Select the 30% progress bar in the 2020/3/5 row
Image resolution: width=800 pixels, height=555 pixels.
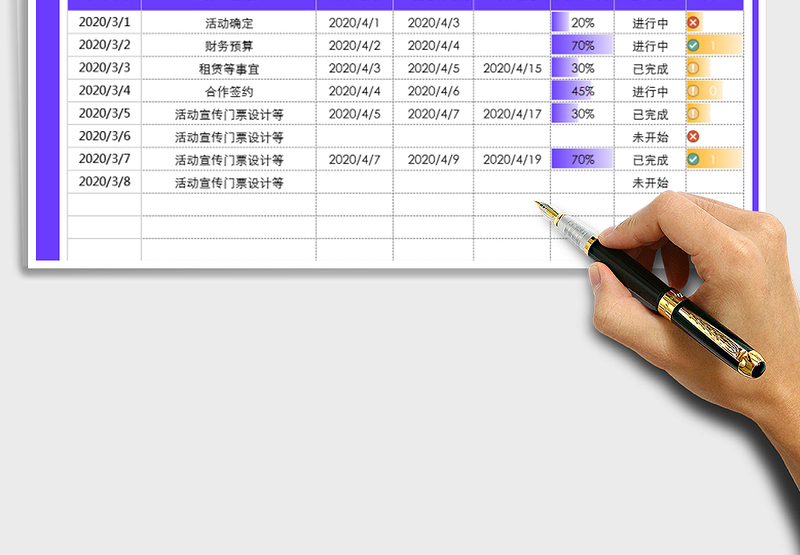click(x=582, y=113)
